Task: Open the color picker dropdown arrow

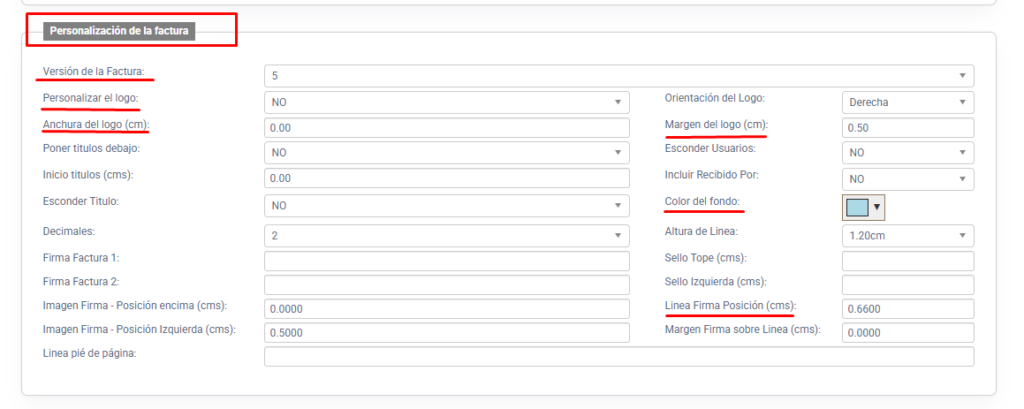Action: pyautogui.click(x=878, y=207)
